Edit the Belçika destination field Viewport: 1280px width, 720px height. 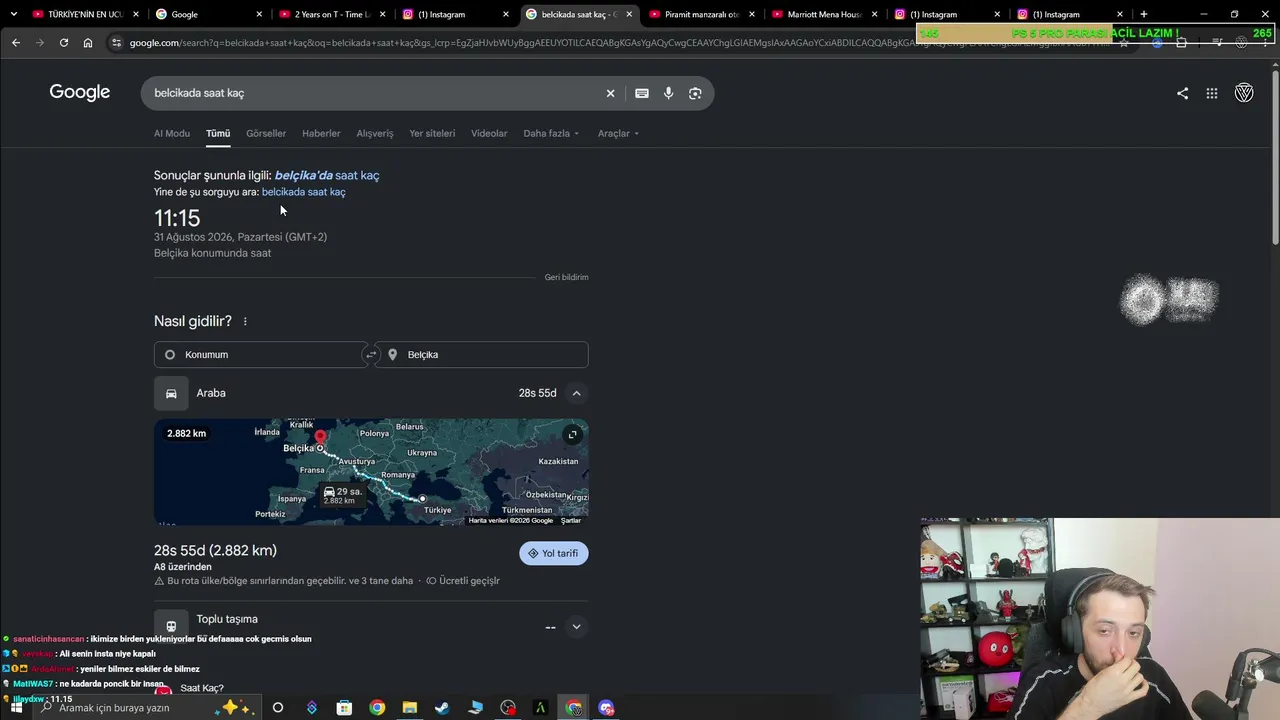click(482, 355)
